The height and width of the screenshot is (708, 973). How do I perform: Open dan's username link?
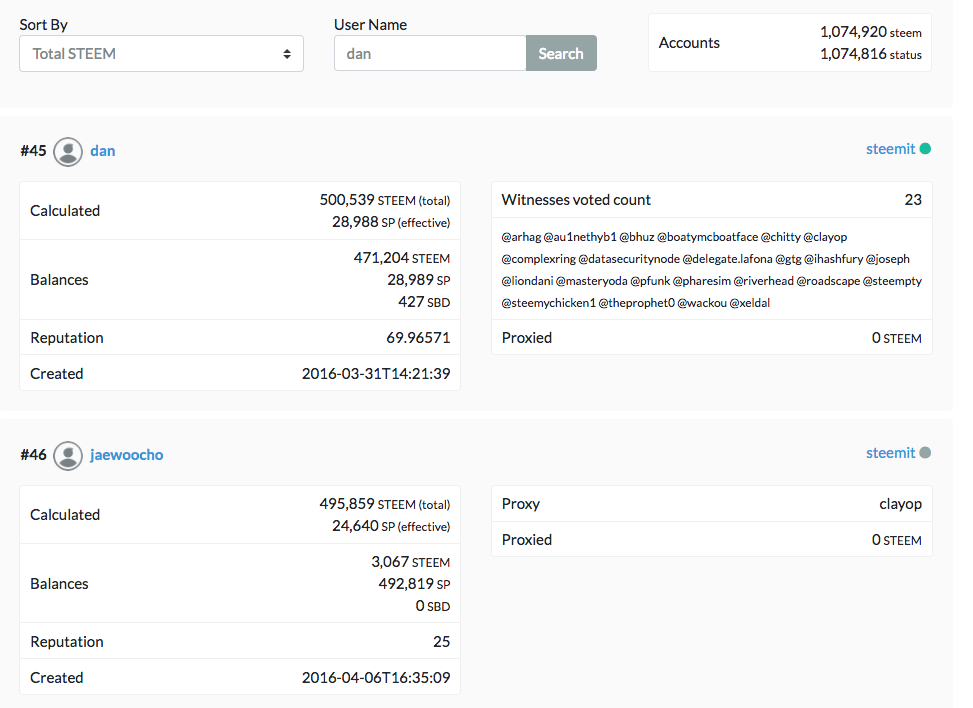click(103, 151)
